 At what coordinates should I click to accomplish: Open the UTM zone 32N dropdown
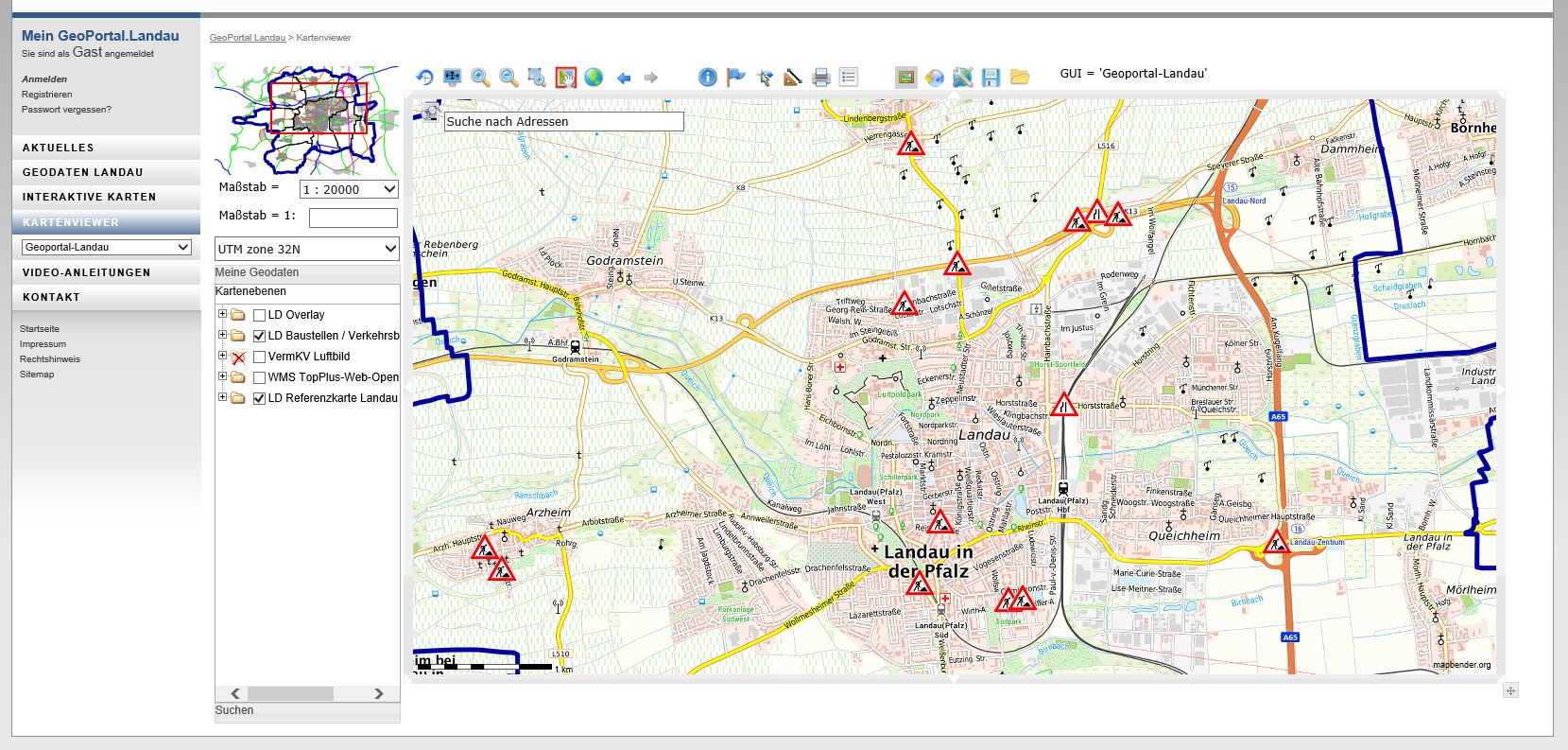tap(306, 249)
